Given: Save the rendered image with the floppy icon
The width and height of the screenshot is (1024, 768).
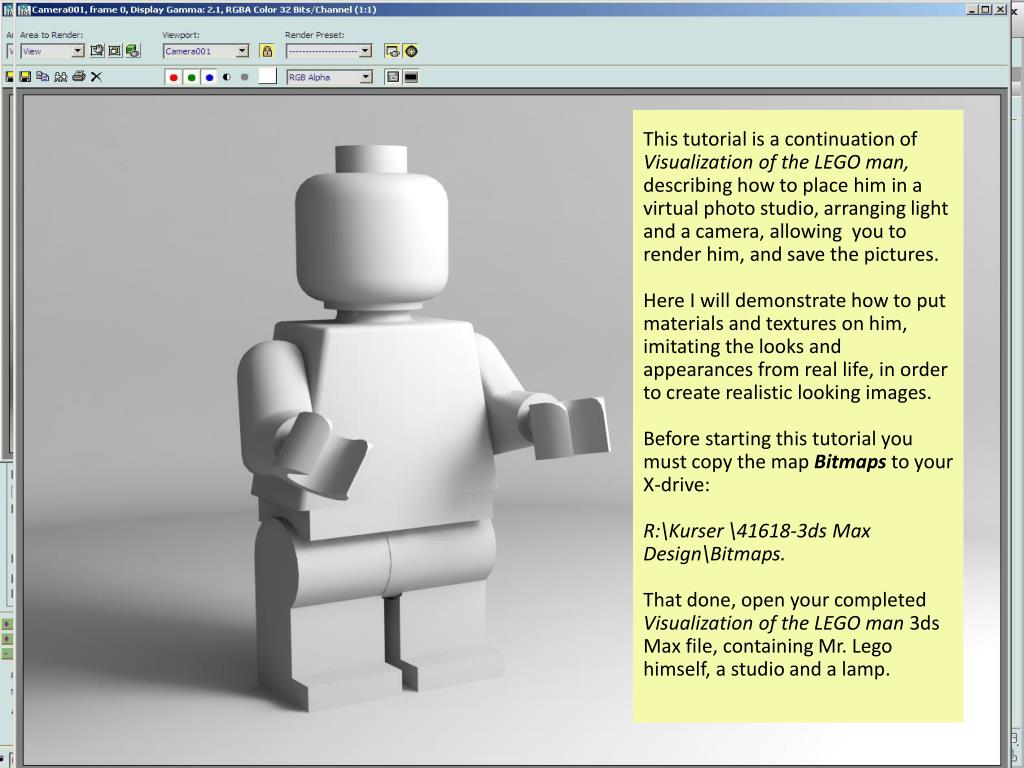Looking at the screenshot, I should (25, 76).
